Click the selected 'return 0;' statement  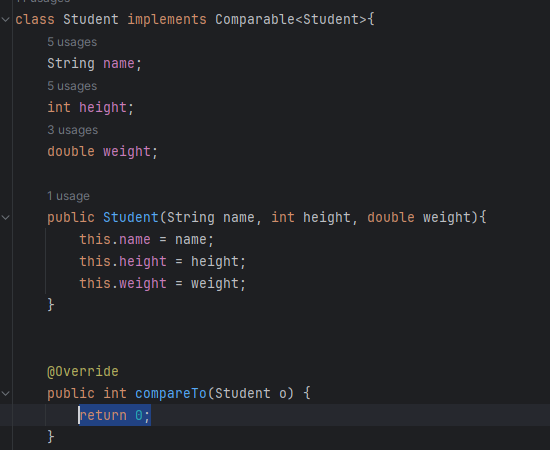pyautogui.click(x=115, y=415)
